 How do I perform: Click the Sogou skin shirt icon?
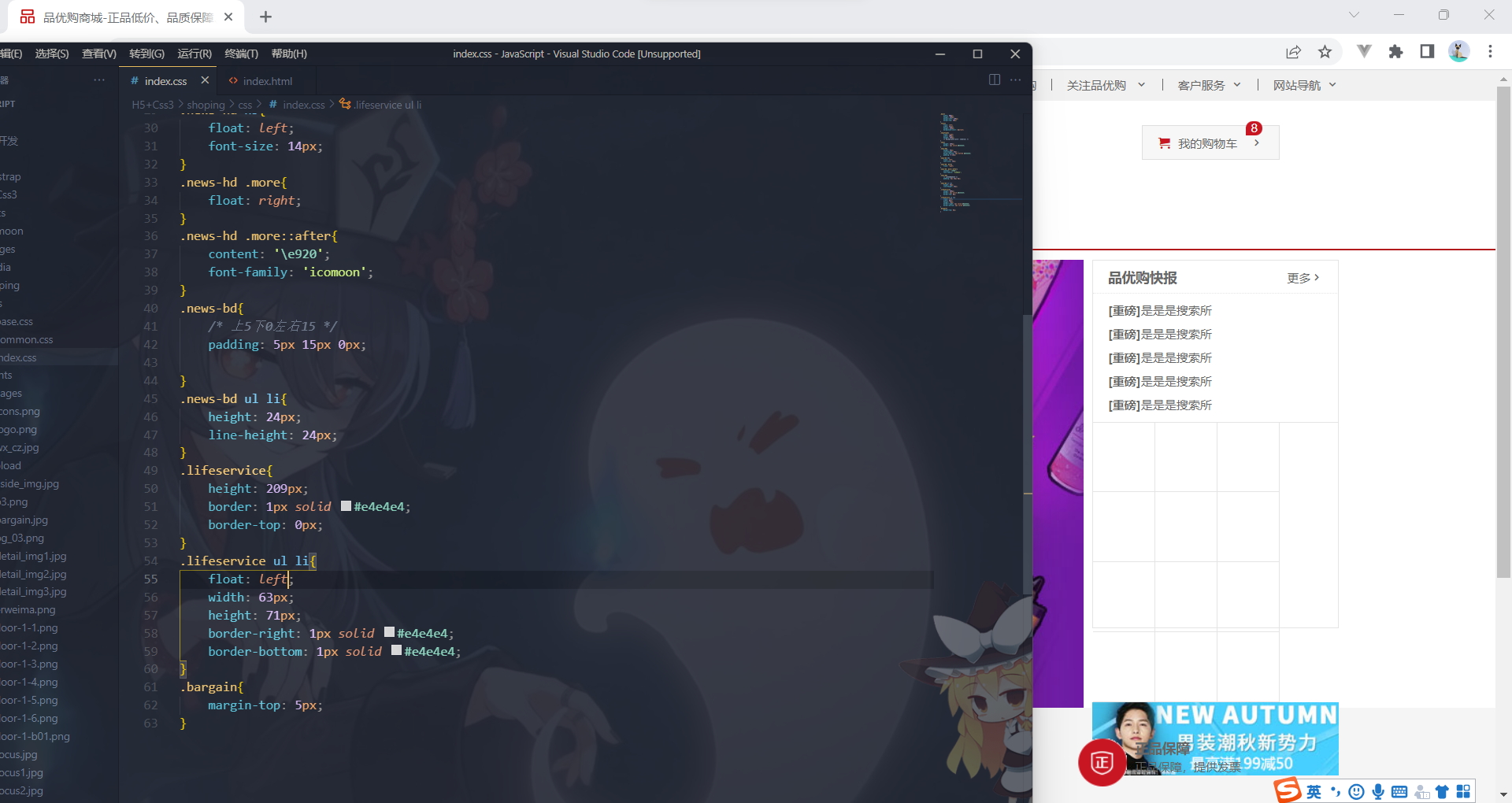pos(1442,792)
